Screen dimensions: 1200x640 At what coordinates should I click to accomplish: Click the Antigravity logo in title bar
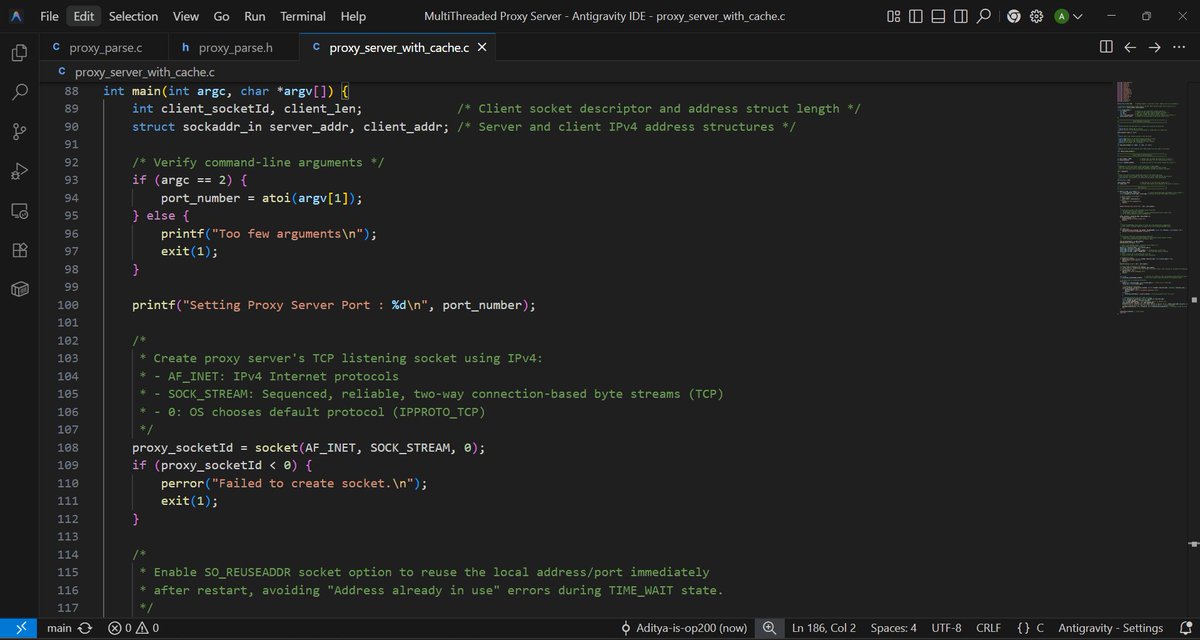16,16
